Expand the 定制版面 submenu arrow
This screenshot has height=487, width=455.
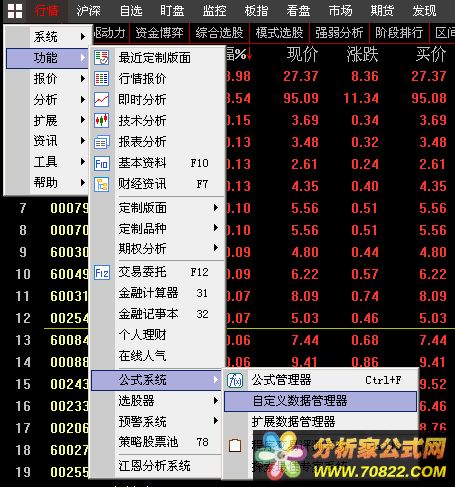[x=216, y=208]
